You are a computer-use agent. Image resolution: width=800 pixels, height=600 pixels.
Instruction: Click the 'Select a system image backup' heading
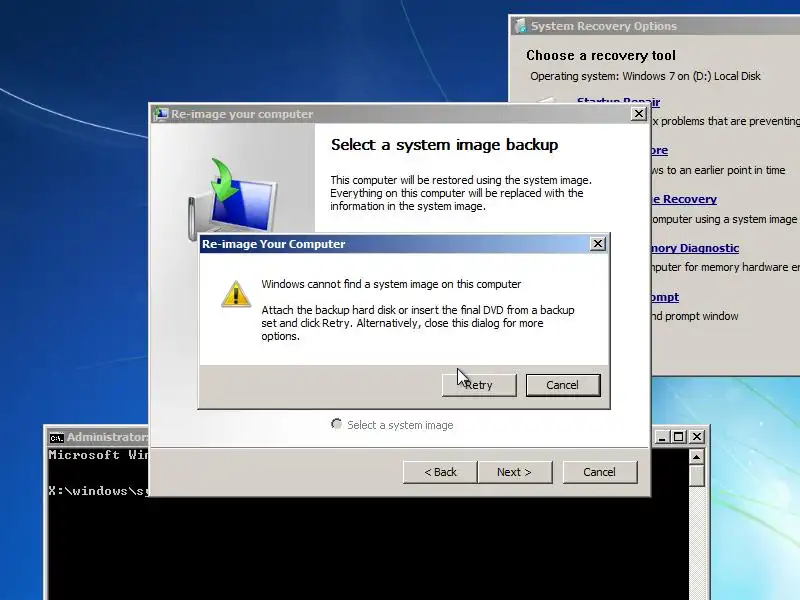(x=444, y=145)
